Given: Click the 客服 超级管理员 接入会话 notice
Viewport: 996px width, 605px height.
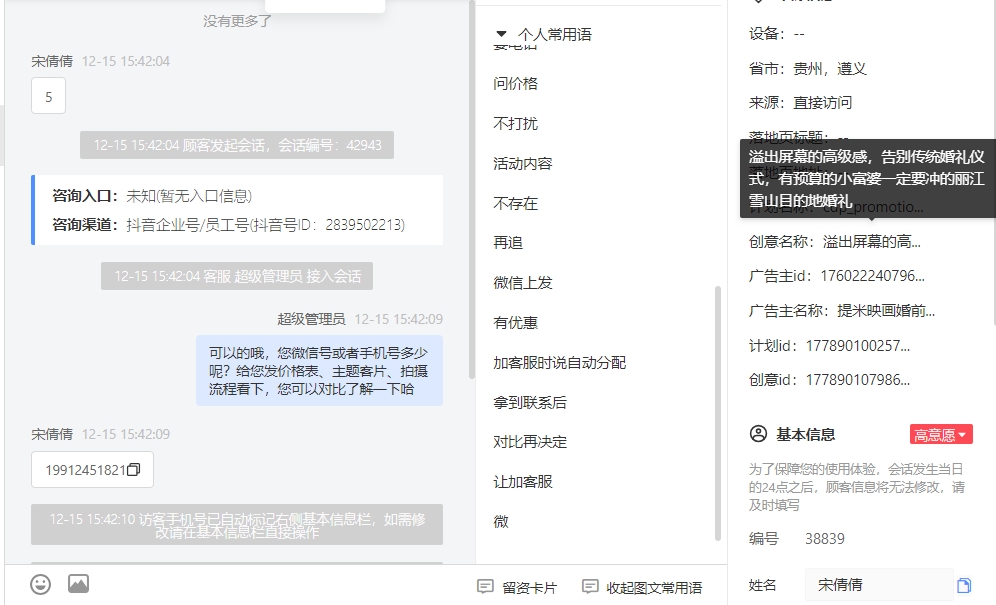Looking at the screenshot, I should 237,276.
